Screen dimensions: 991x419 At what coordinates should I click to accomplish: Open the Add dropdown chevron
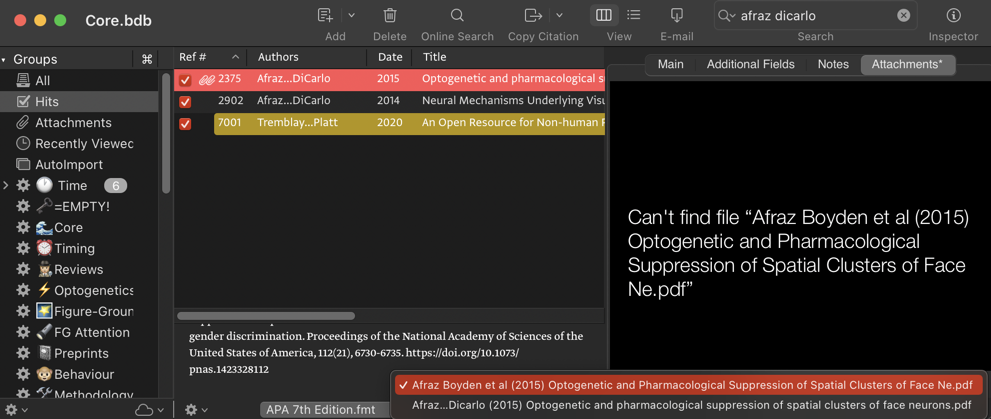click(x=352, y=15)
